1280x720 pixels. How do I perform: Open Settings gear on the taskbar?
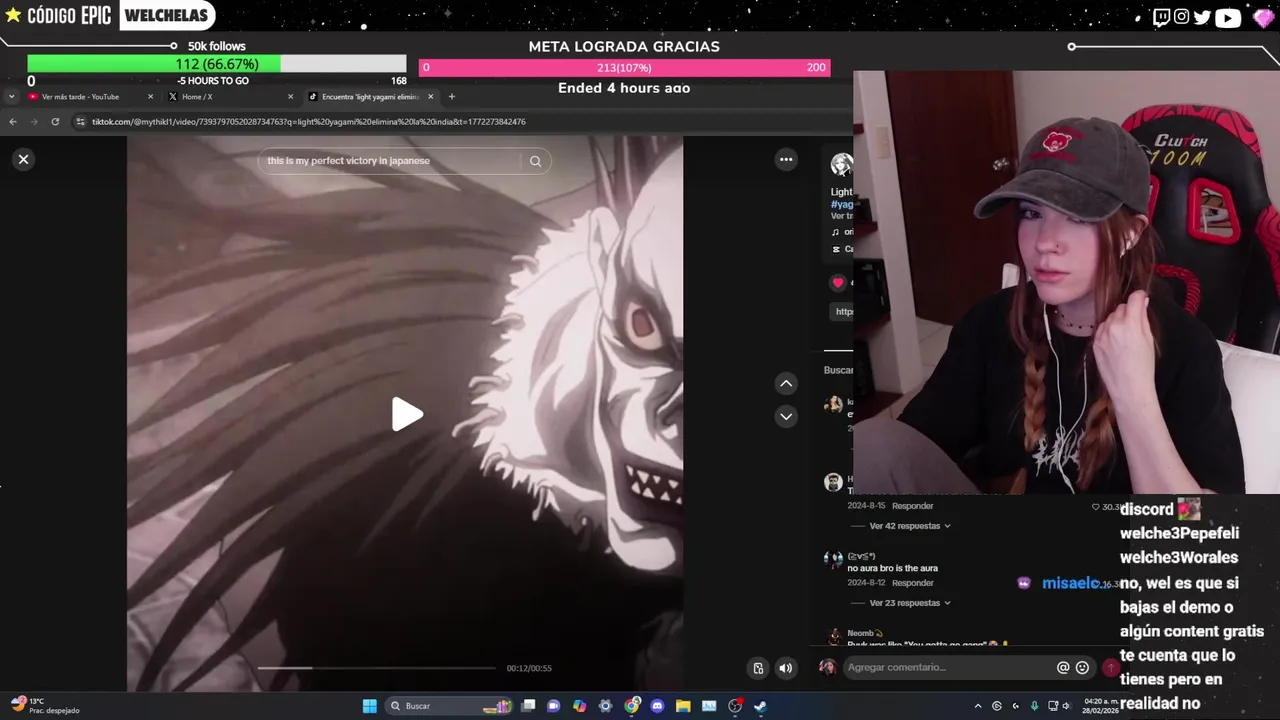[x=605, y=706]
